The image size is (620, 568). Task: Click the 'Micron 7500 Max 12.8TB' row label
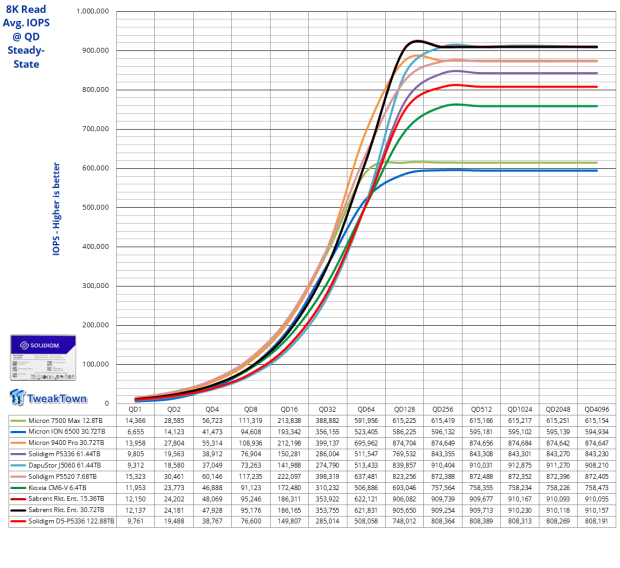click(65, 420)
